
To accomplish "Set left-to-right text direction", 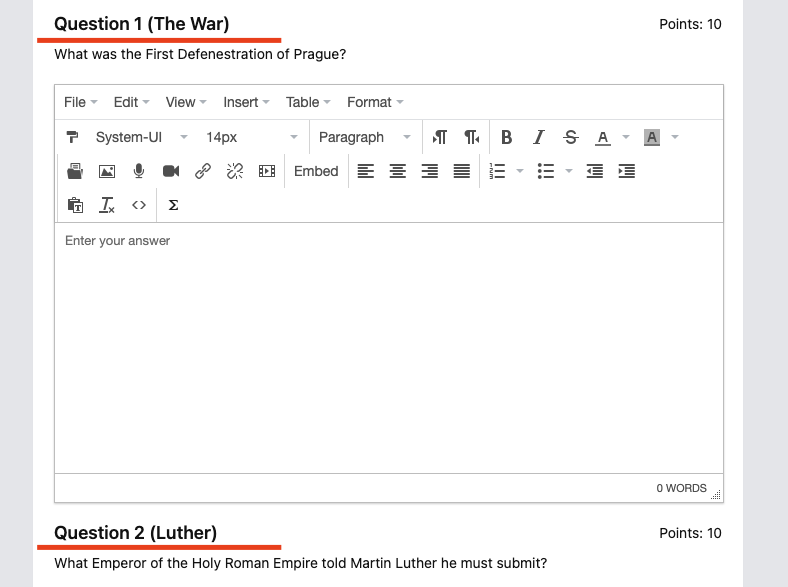I will pos(439,137).
